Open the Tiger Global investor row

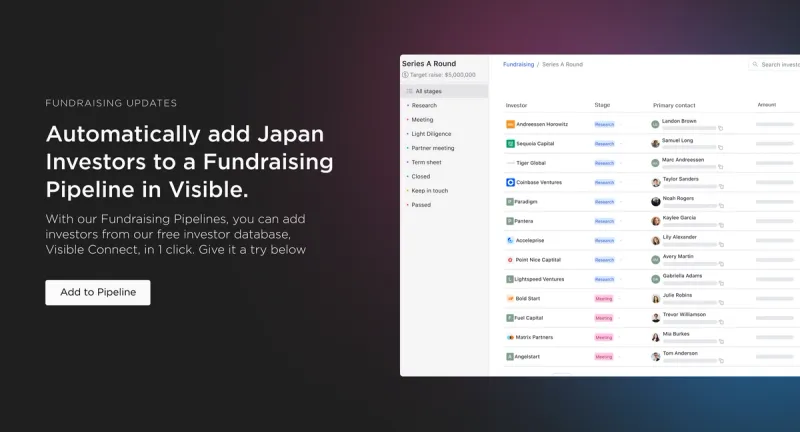[651, 163]
